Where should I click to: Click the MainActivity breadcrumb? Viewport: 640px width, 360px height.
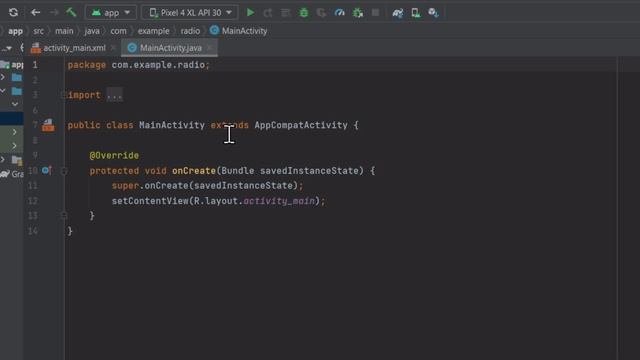coord(239,31)
